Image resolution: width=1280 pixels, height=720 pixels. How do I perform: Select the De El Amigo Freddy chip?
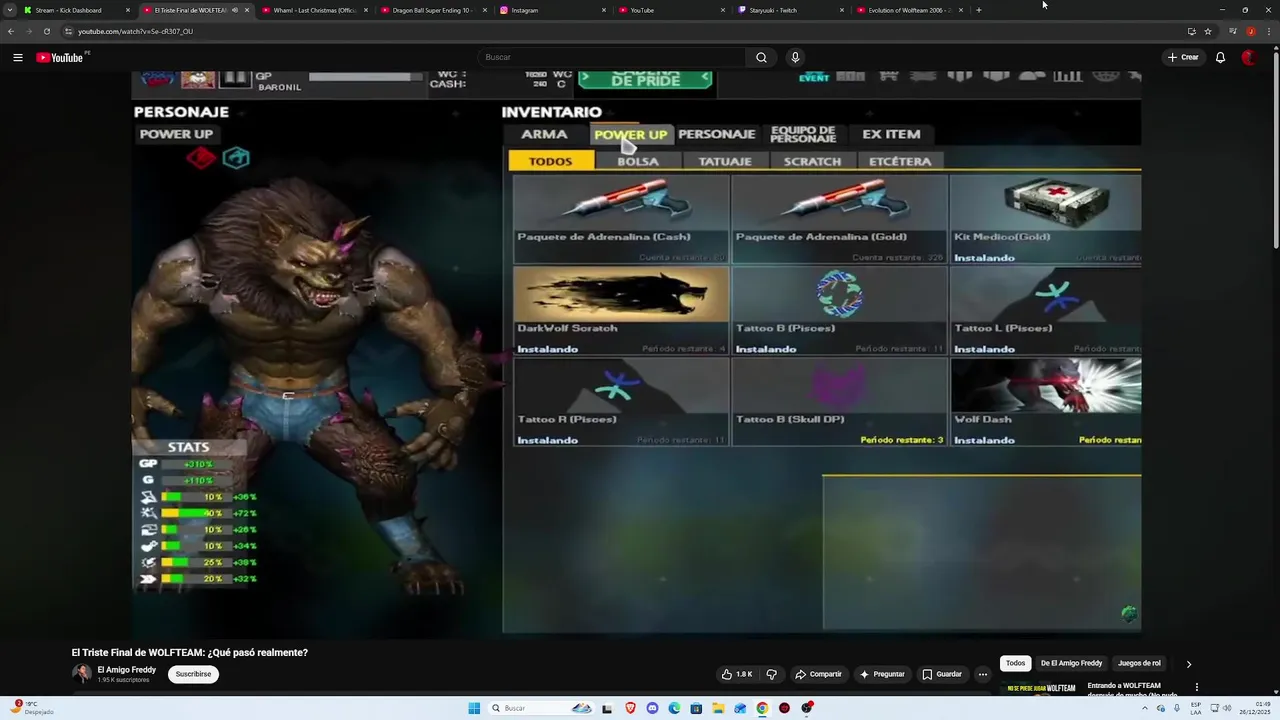pyautogui.click(x=1071, y=663)
